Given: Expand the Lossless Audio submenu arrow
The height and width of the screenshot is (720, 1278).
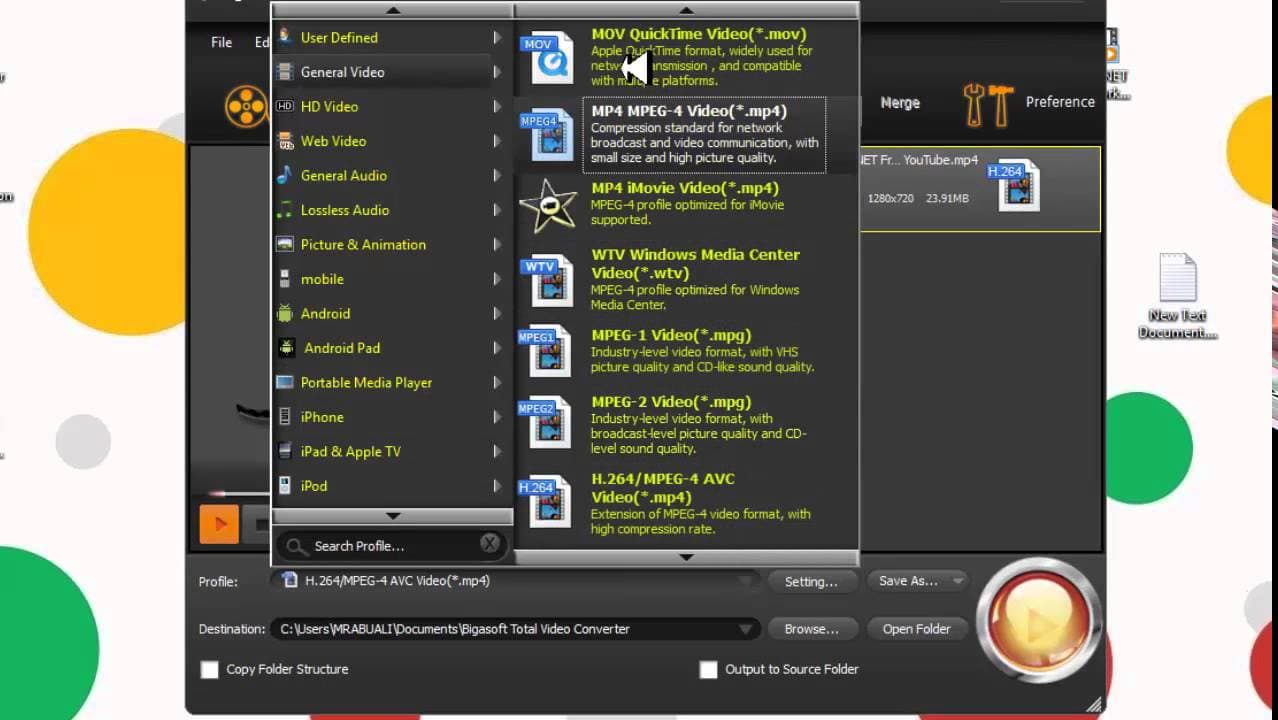Looking at the screenshot, I should tap(497, 210).
